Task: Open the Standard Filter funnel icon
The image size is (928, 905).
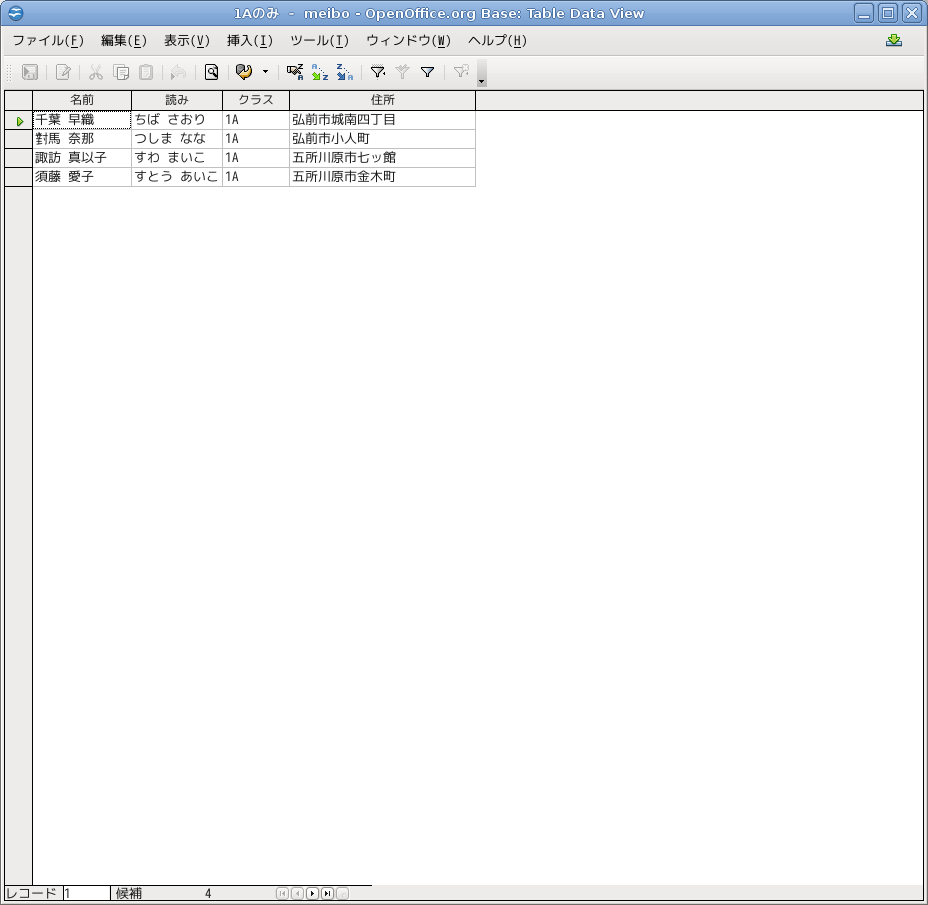Action: point(427,72)
